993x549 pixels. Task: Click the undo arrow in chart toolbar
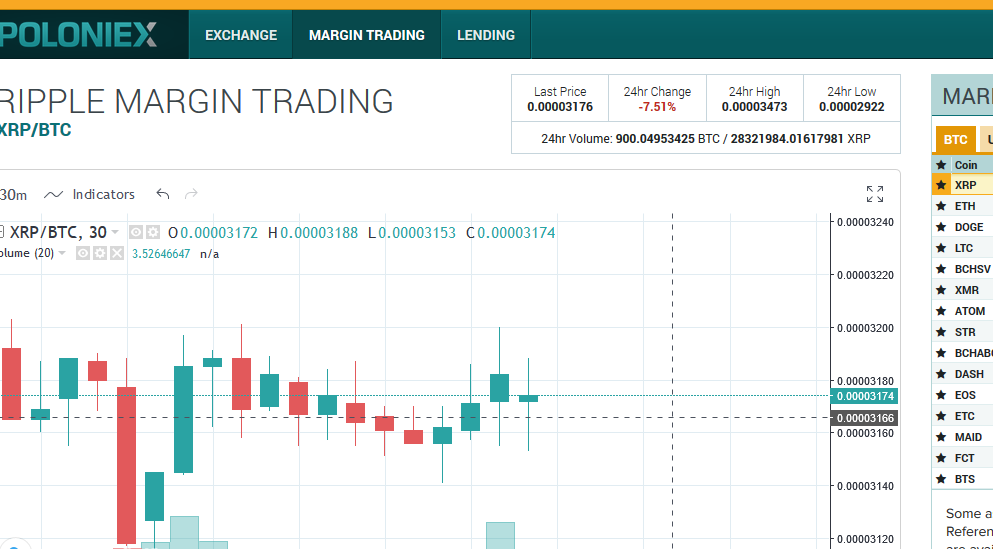point(163,194)
